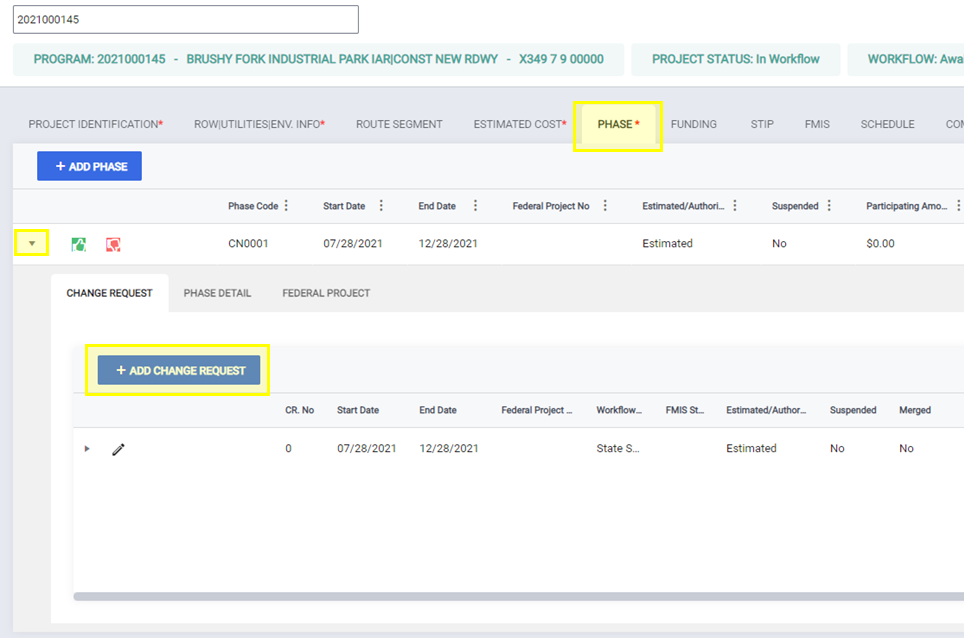Screen dimensions: 964x638
Task: Collapse the CN0001 phase row
Action: 32,243
